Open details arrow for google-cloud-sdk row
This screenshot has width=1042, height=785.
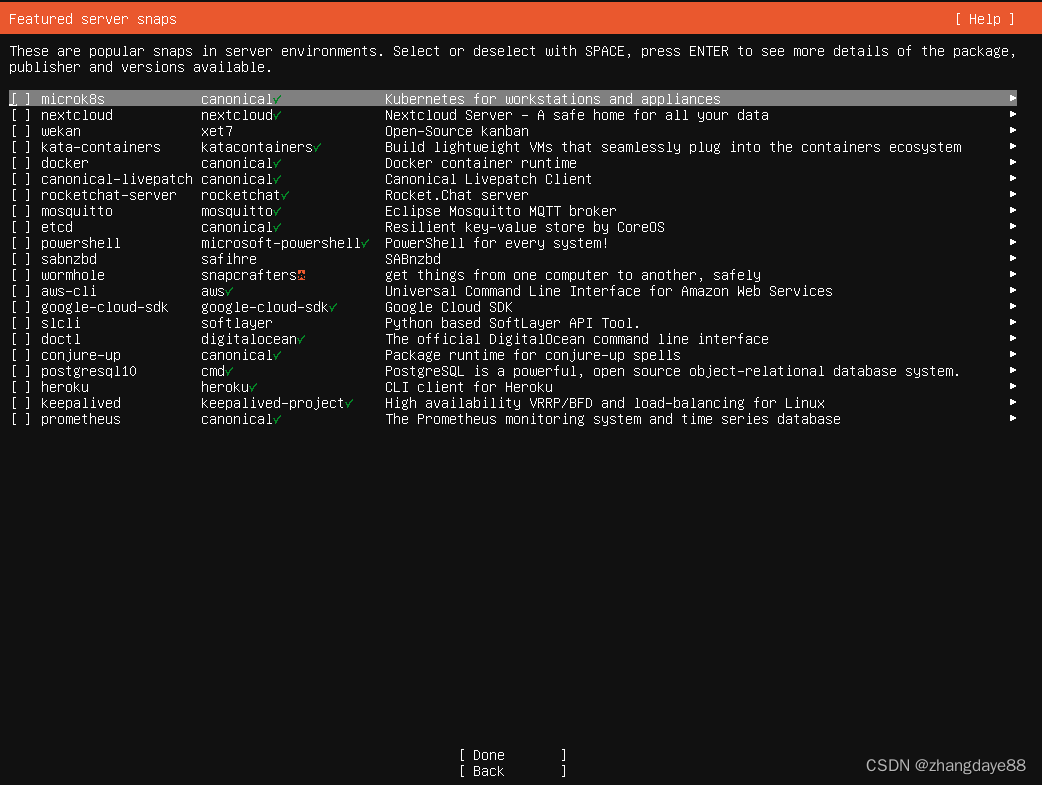tap(1013, 306)
